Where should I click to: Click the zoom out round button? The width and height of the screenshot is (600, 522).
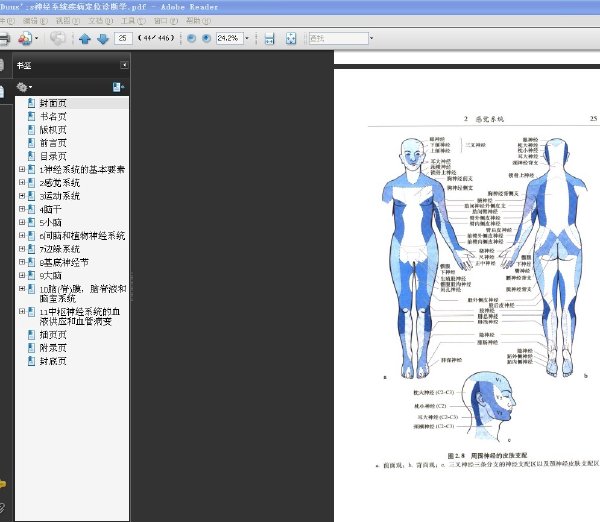click(191, 38)
